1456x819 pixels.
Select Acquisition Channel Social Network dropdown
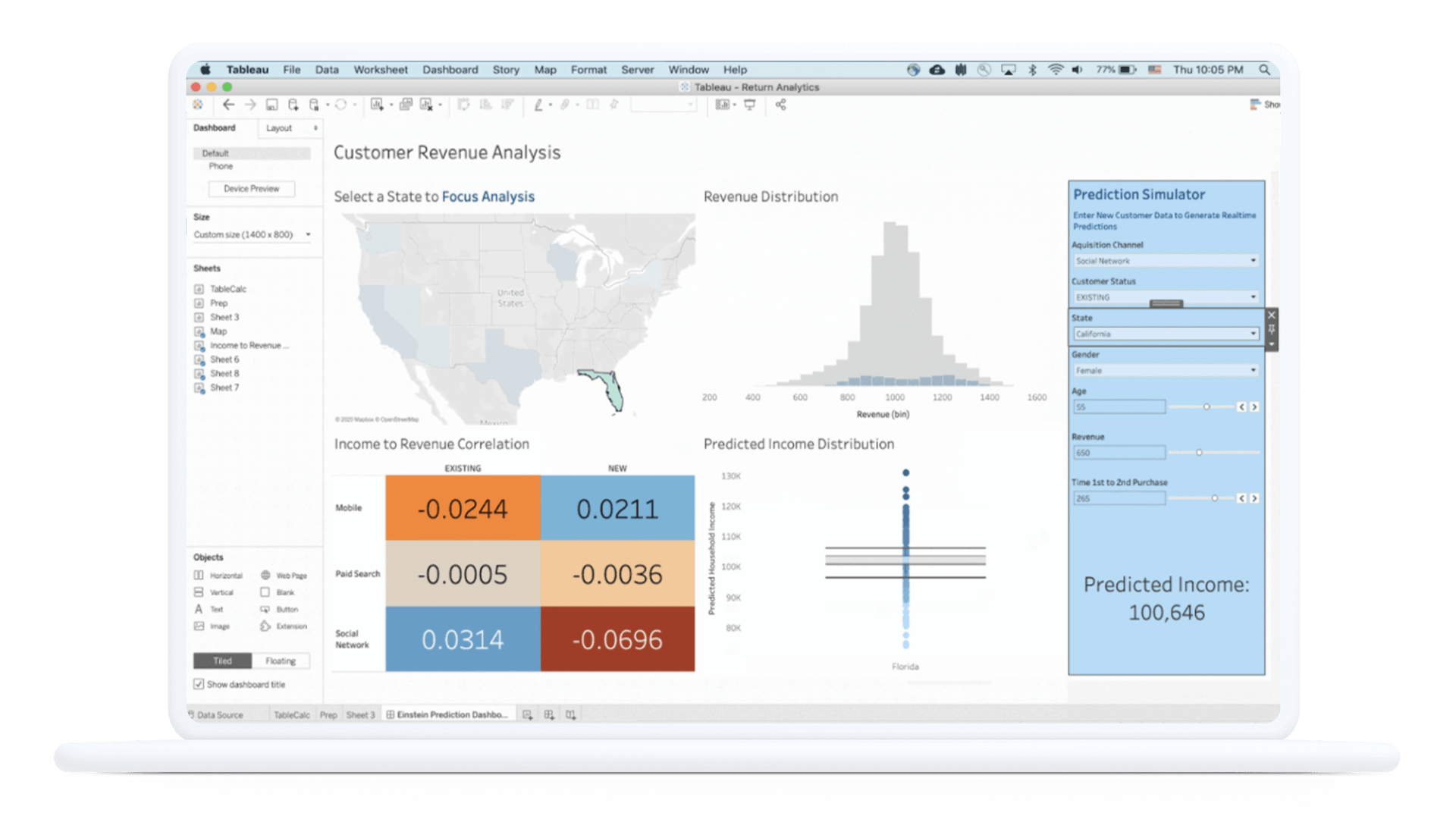(1163, 260)
